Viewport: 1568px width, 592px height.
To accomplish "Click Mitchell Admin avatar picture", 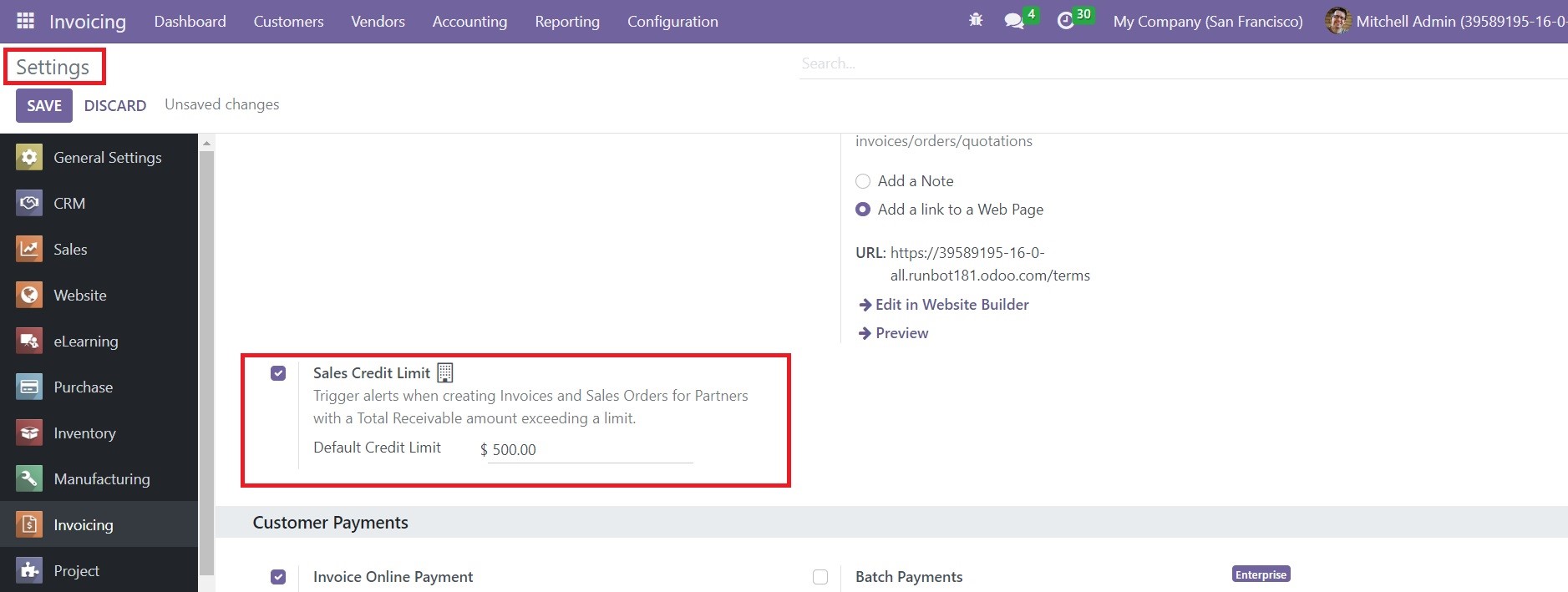I will coord(1338,21).
